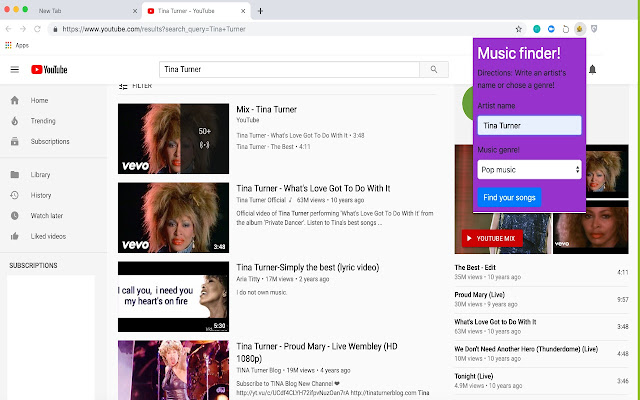Open History in the sidebar
The width and height of the screenshot is (640, 400).
click(41, 195)
